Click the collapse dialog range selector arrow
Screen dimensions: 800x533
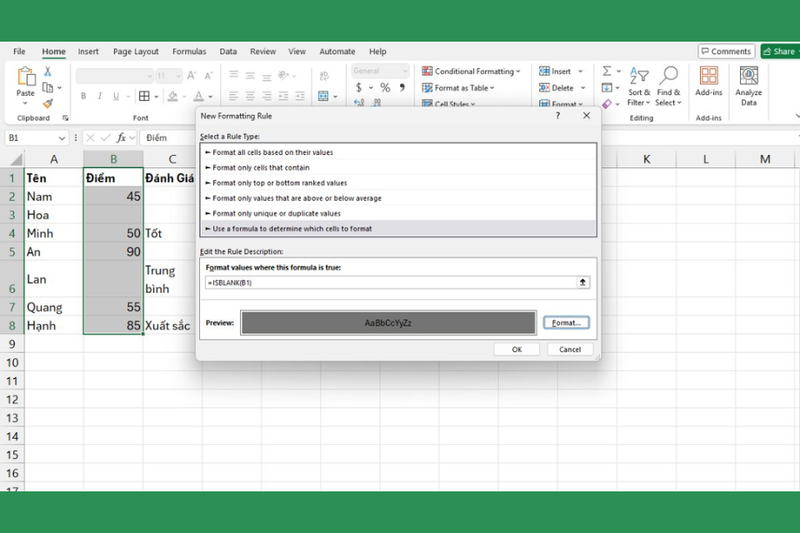[x=583, y=283]
